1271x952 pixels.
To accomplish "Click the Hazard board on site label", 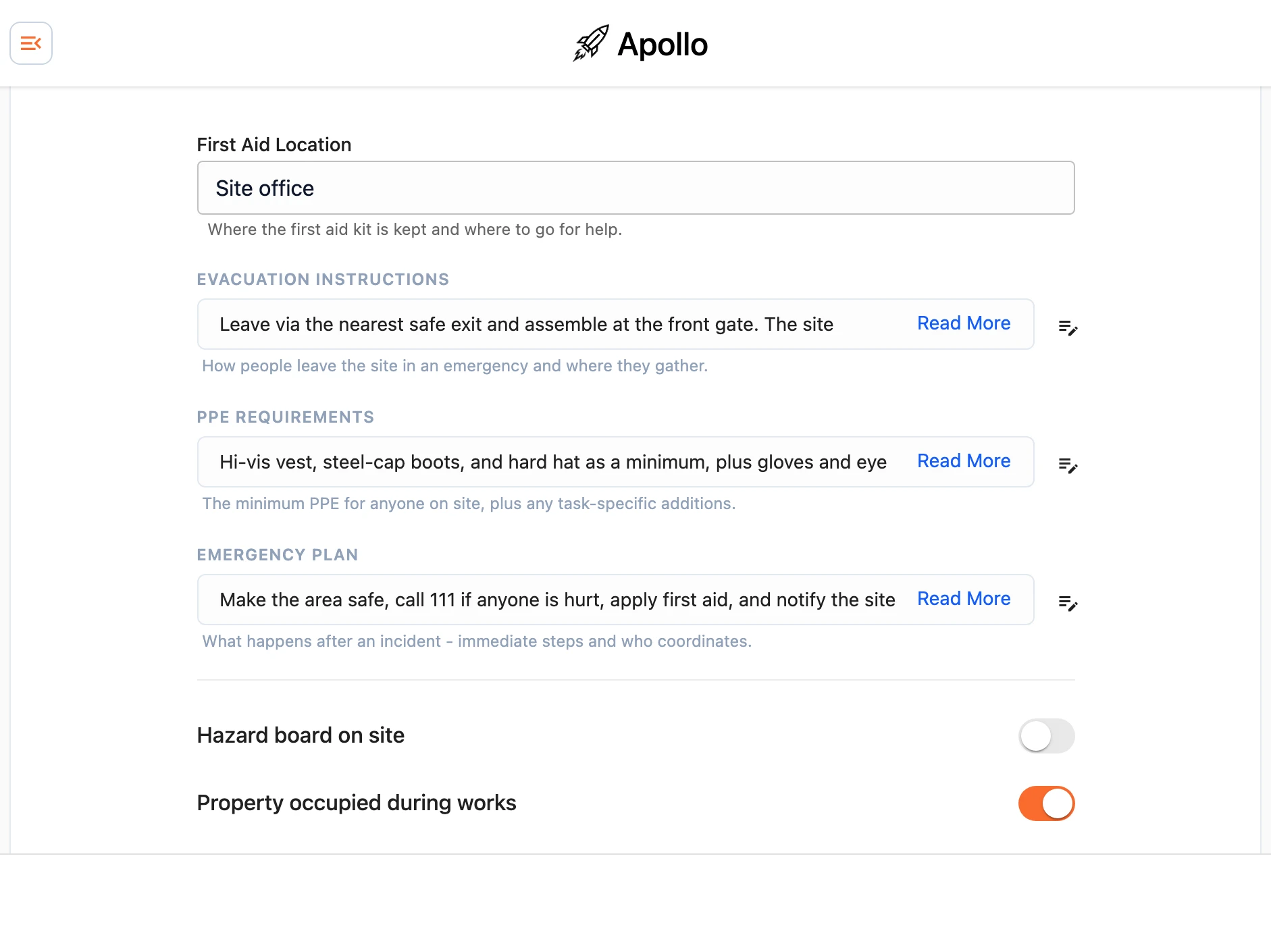I will coord(301,735).
